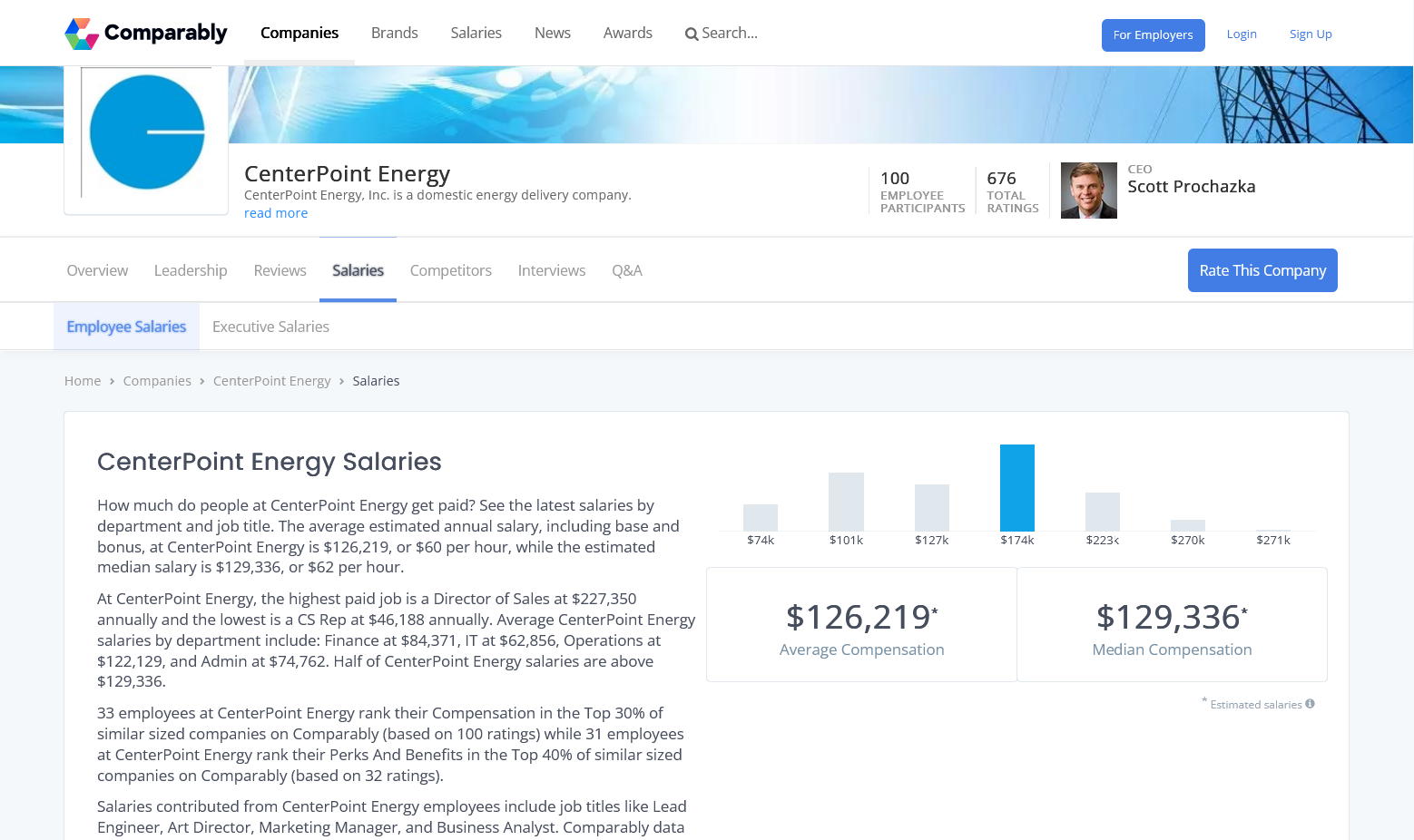The width and height of the screenshot is (1414, 840).
Task: Click the estimated salaries info icon
Action: click(1310, 704)
